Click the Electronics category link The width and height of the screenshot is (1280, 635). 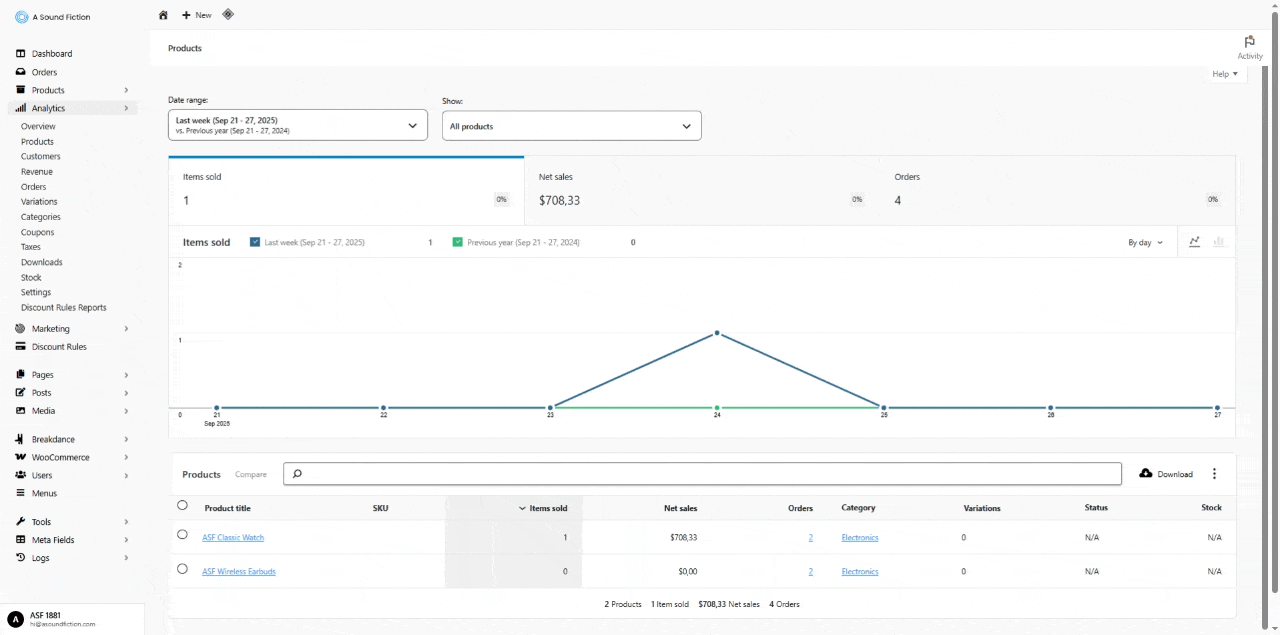point(859,537)
